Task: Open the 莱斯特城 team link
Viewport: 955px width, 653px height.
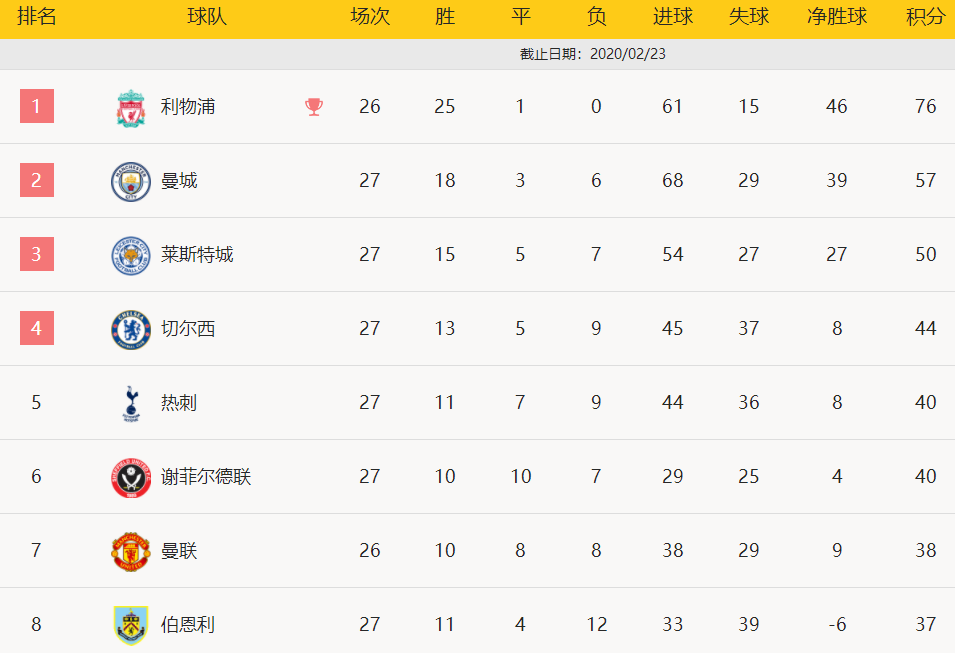Action: [x=197, y=254]
